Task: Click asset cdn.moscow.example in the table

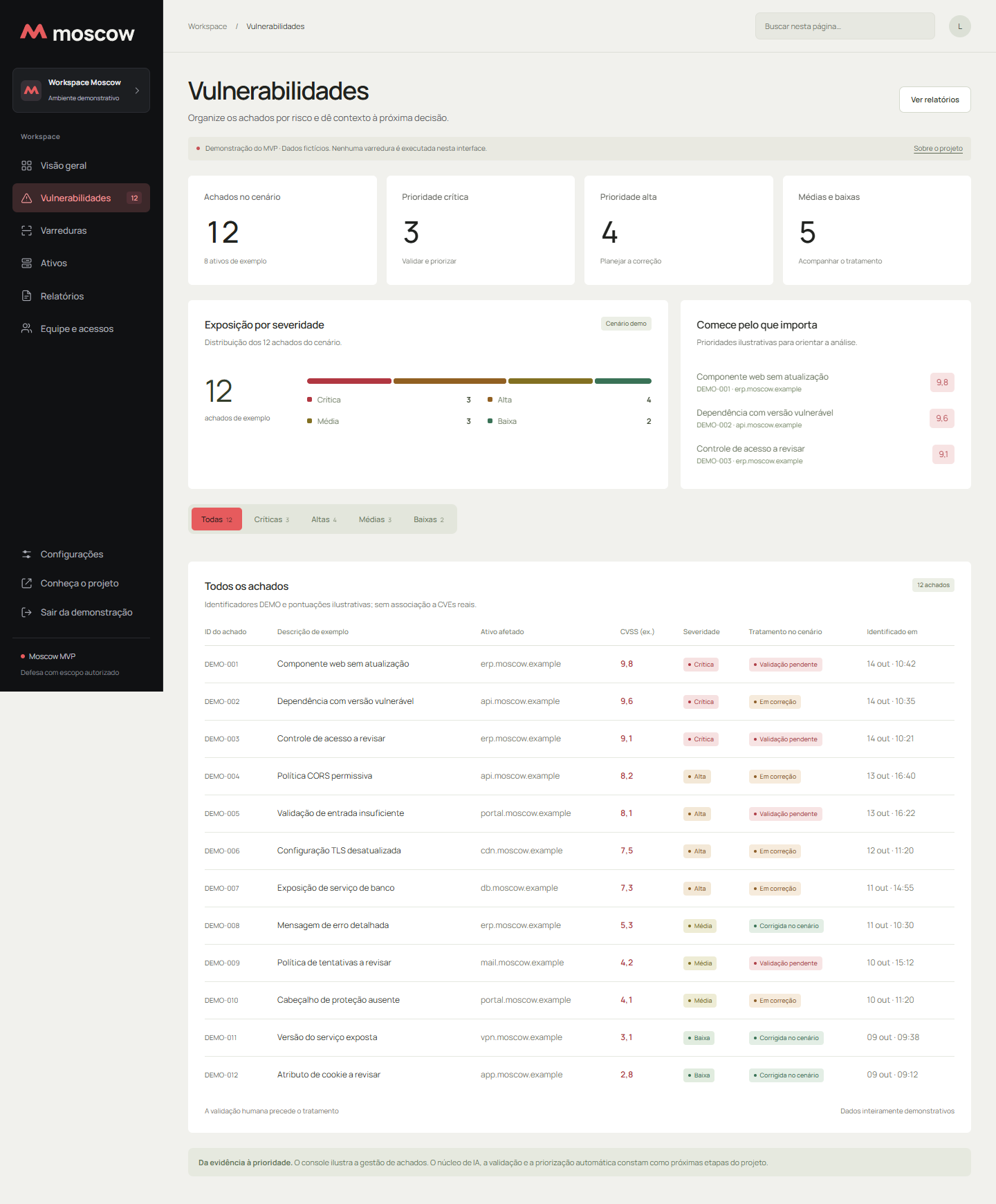Action: [522, 851]
